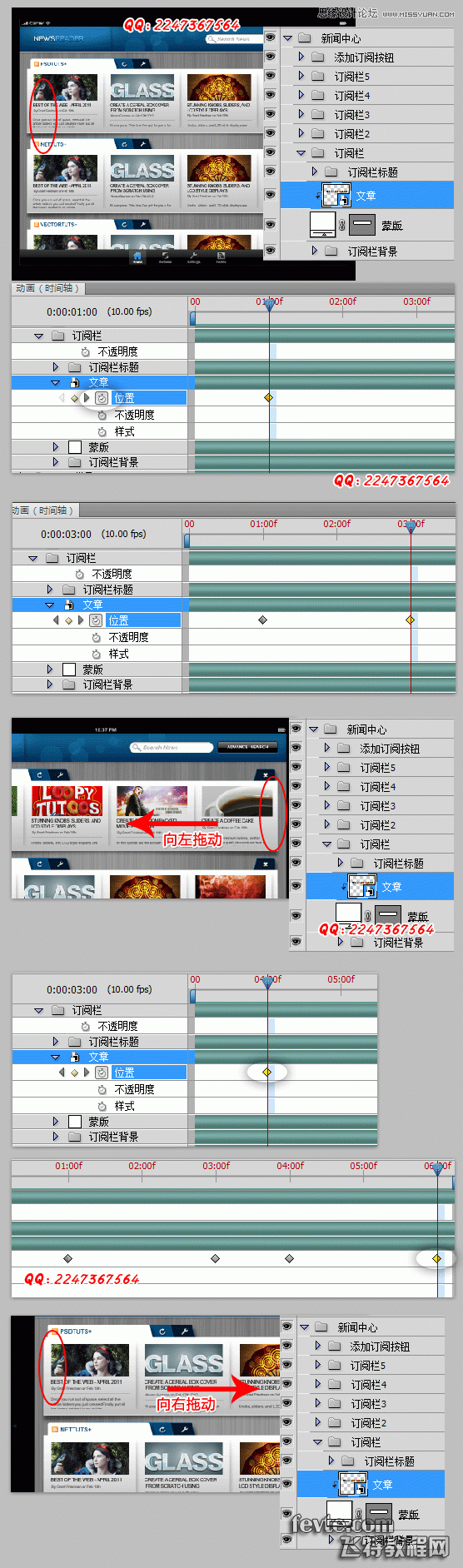This screenshot has height=1568, width=463.
Task: Click refresh icon on the PSDTUTS+ card, NEWSREADER canvas
Action: click(x=125, y=63)
